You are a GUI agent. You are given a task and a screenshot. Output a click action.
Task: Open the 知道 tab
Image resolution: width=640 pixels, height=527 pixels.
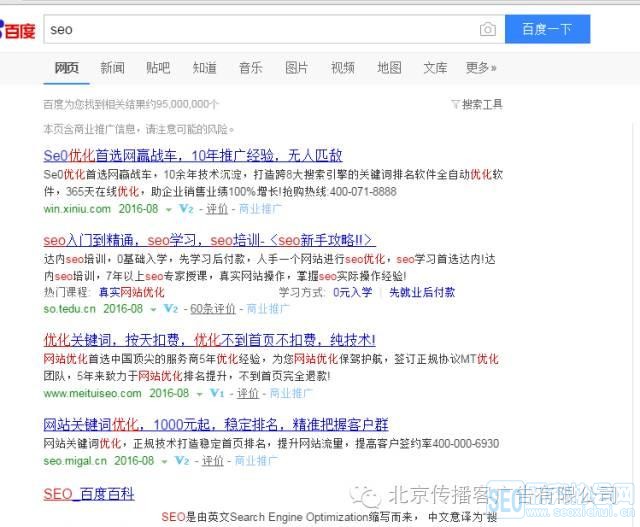click(x=204, y=68)
